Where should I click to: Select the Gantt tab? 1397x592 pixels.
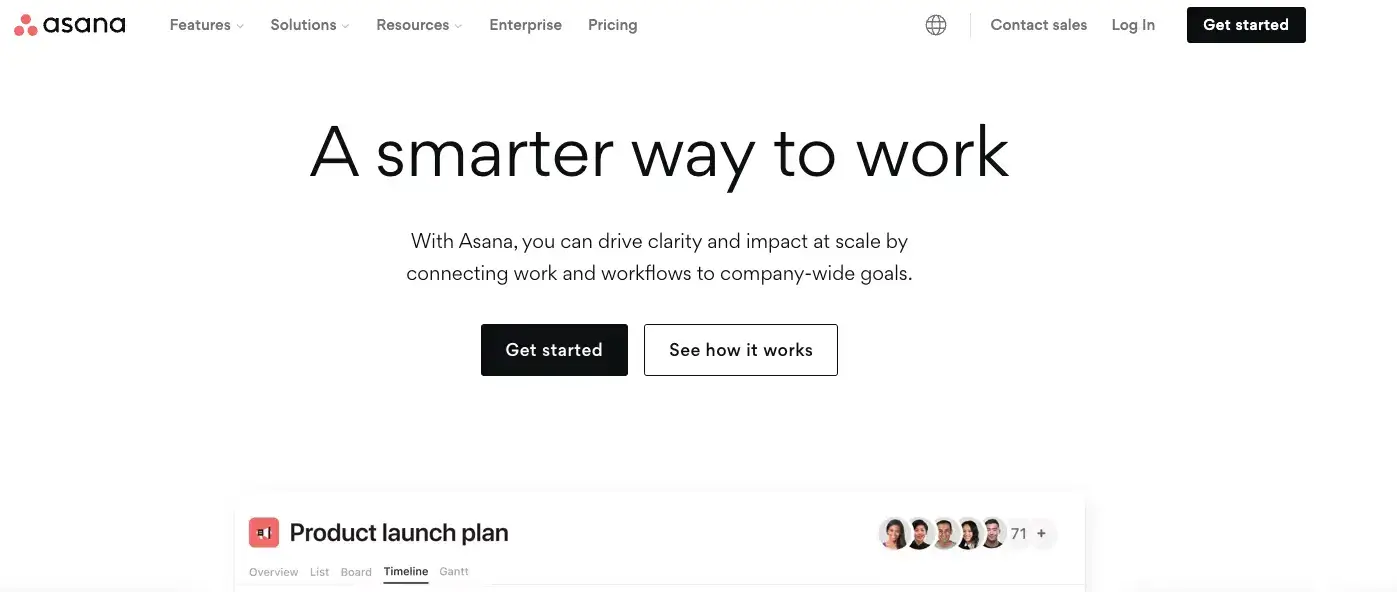[x=454, y=571]
